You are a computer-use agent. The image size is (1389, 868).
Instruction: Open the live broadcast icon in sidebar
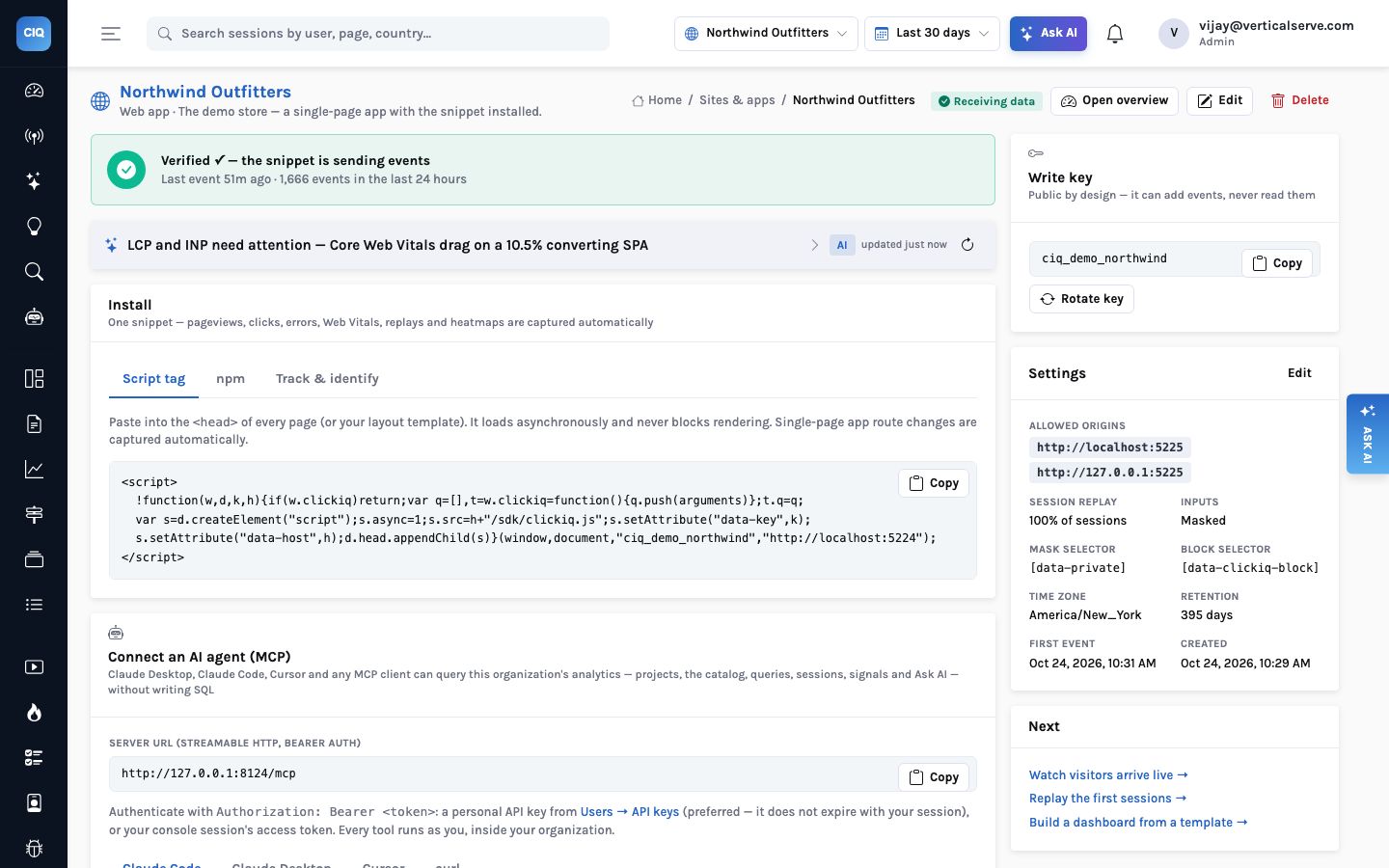point(34,136)
